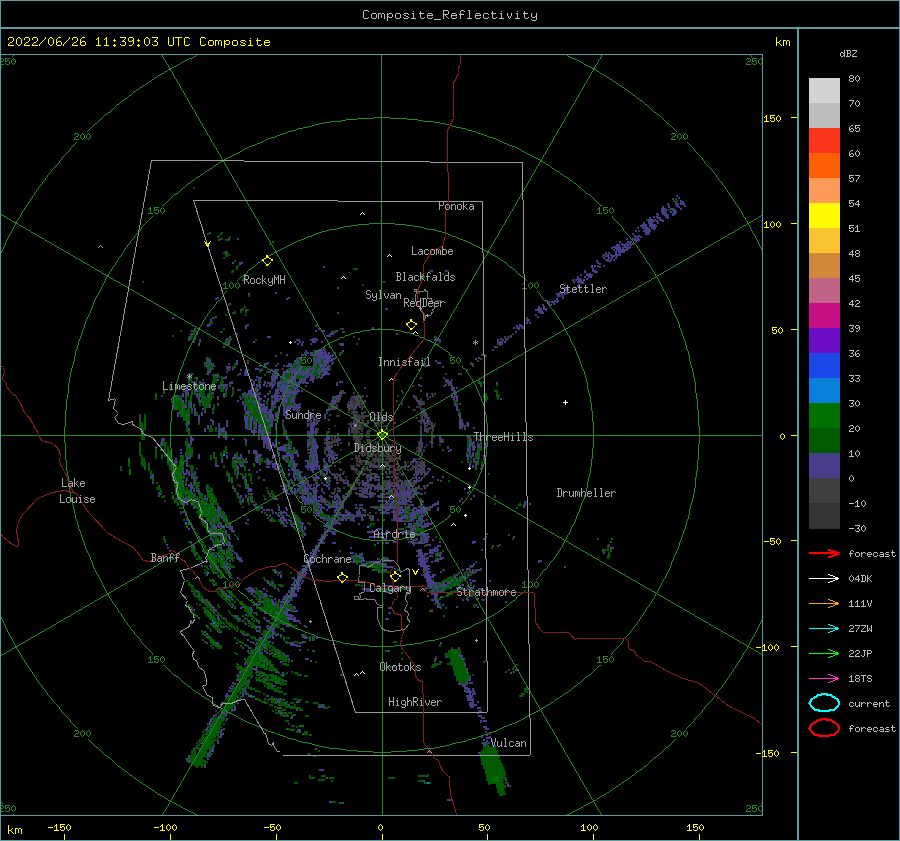Image resolution: width=900 pixels, height=841 pixels.
Task: Click the Innisfail label
Action: pyautogui.click(x=404, y=362)
